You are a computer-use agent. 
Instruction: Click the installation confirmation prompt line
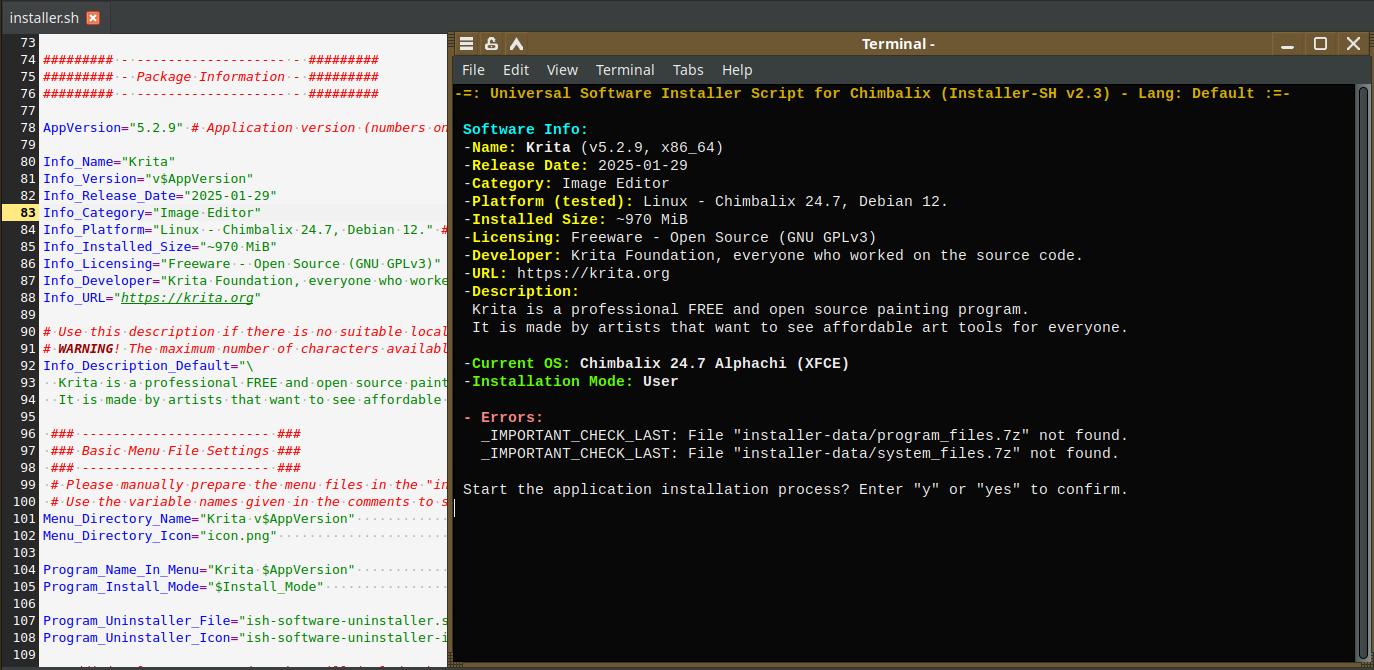795,489
